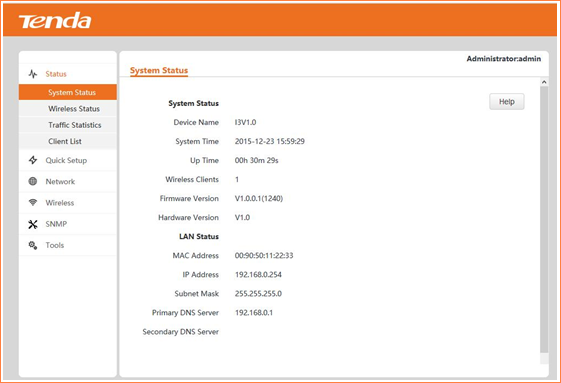
Task: Click the Tenda logo in header
Action: 55,21
